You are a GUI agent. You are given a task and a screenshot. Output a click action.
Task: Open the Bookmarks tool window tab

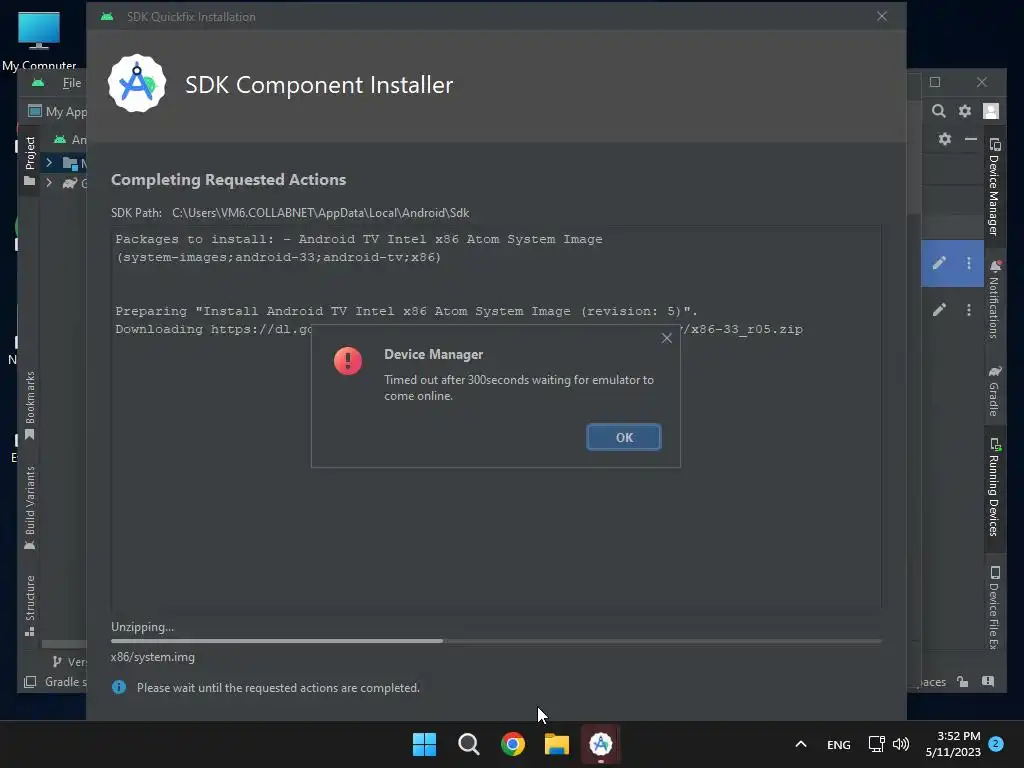[x=29, y=406]
